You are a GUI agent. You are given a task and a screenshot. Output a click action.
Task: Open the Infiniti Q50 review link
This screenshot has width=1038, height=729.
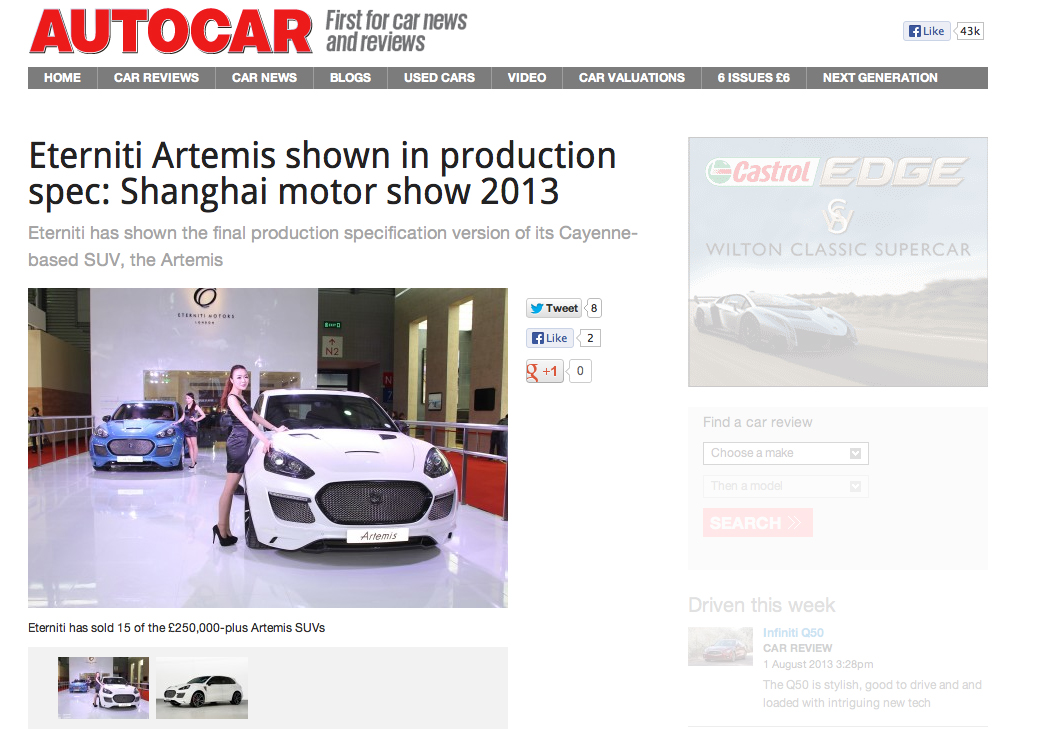[793, 633]
